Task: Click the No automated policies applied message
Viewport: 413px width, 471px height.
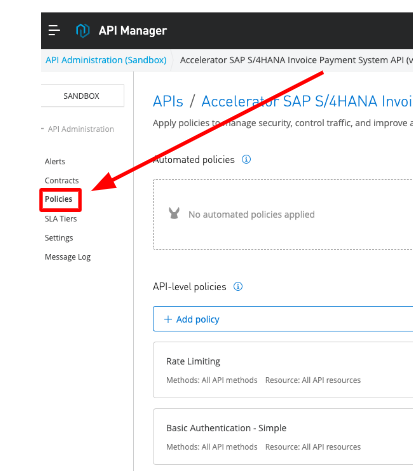Action: coord(252,215)
